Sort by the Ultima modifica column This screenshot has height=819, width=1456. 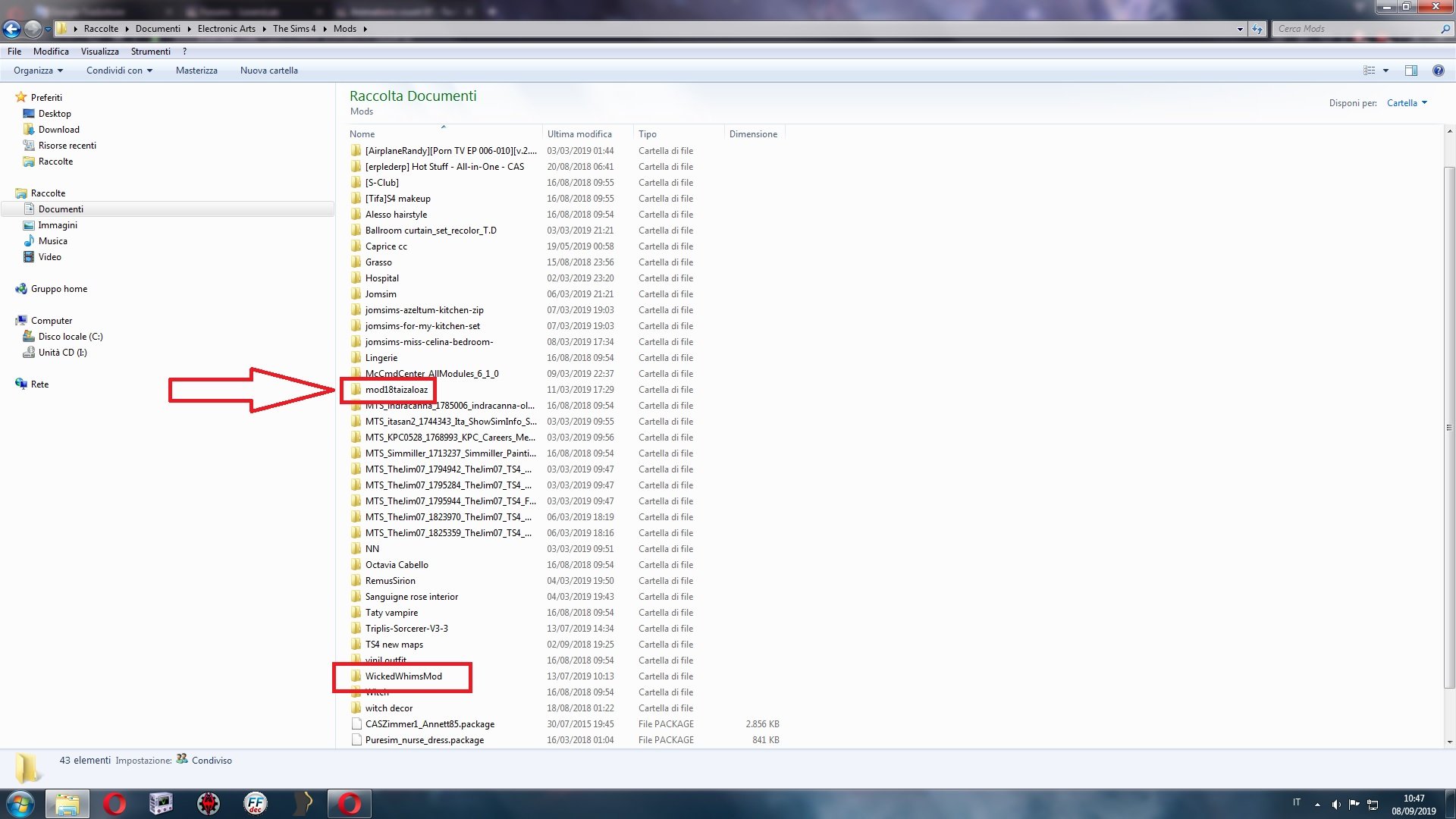pyautogui.click(x=588, y=134)
